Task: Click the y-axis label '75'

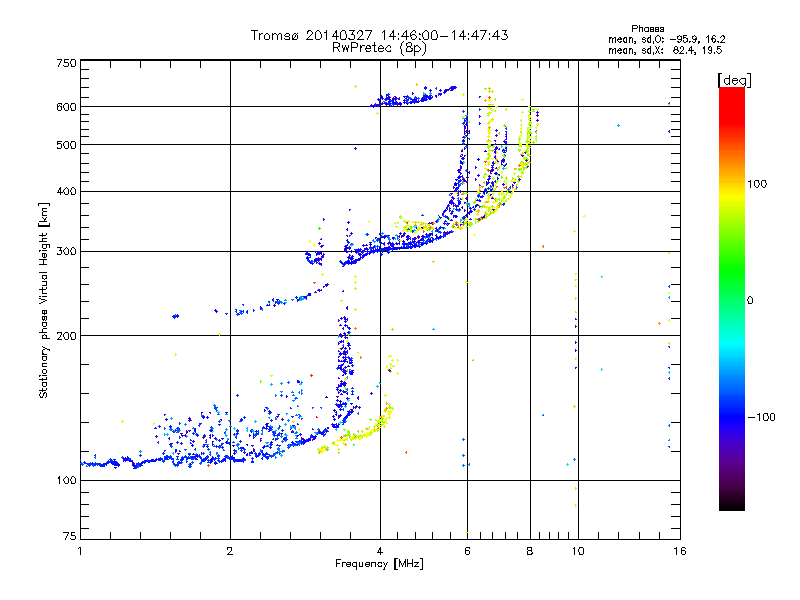Action: 70,536
